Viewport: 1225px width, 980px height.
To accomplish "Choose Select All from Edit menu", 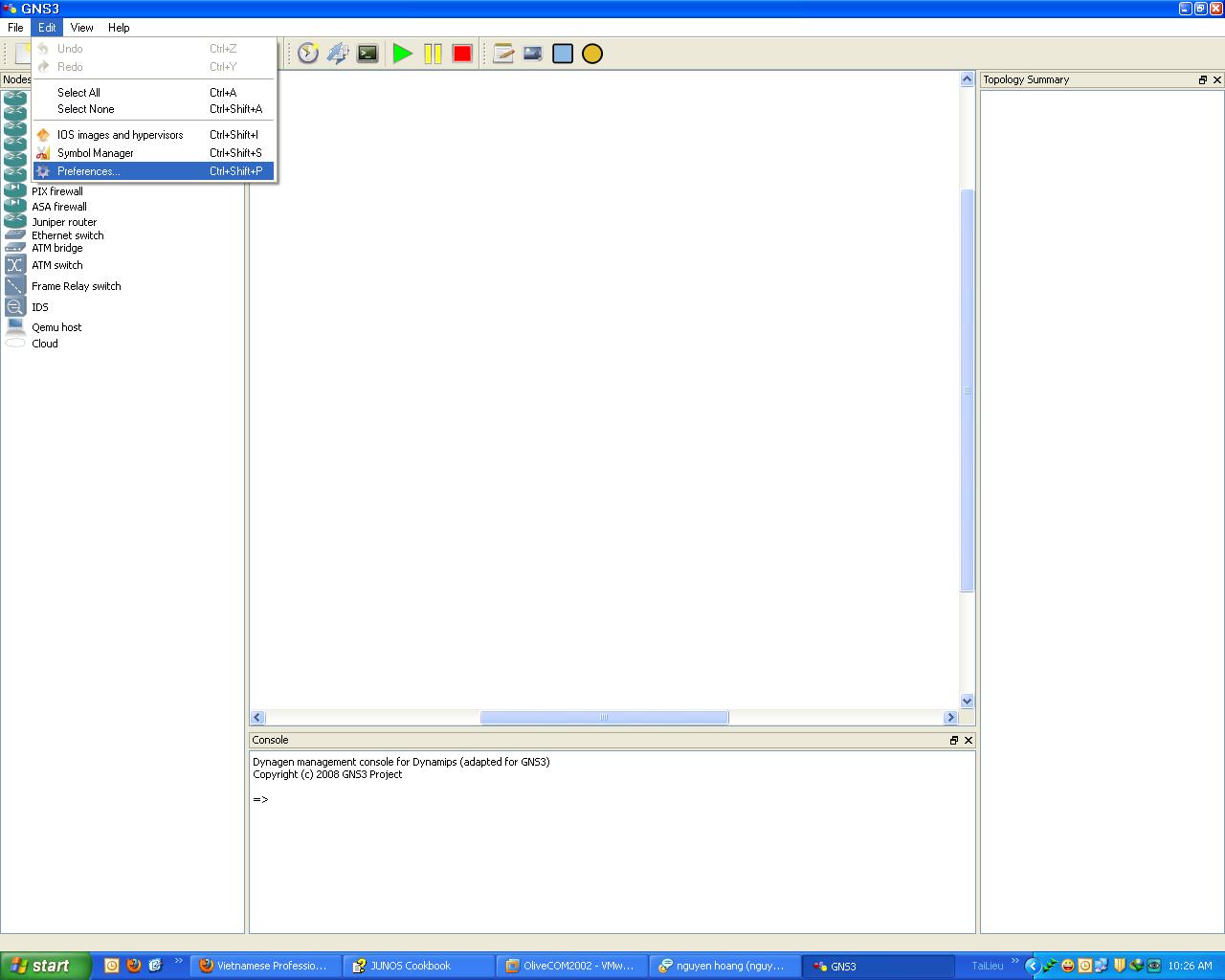I will click(154, 93).
